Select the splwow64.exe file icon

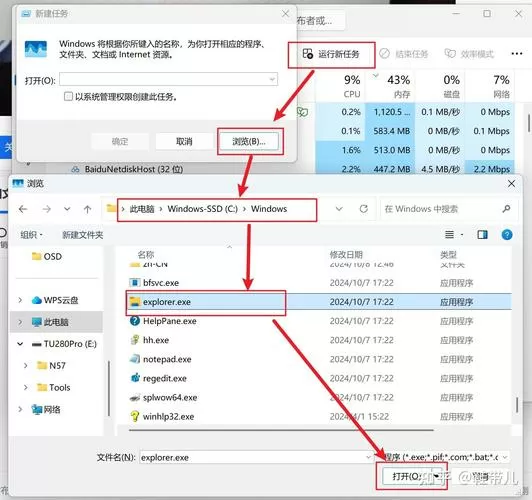click(135, 397)
